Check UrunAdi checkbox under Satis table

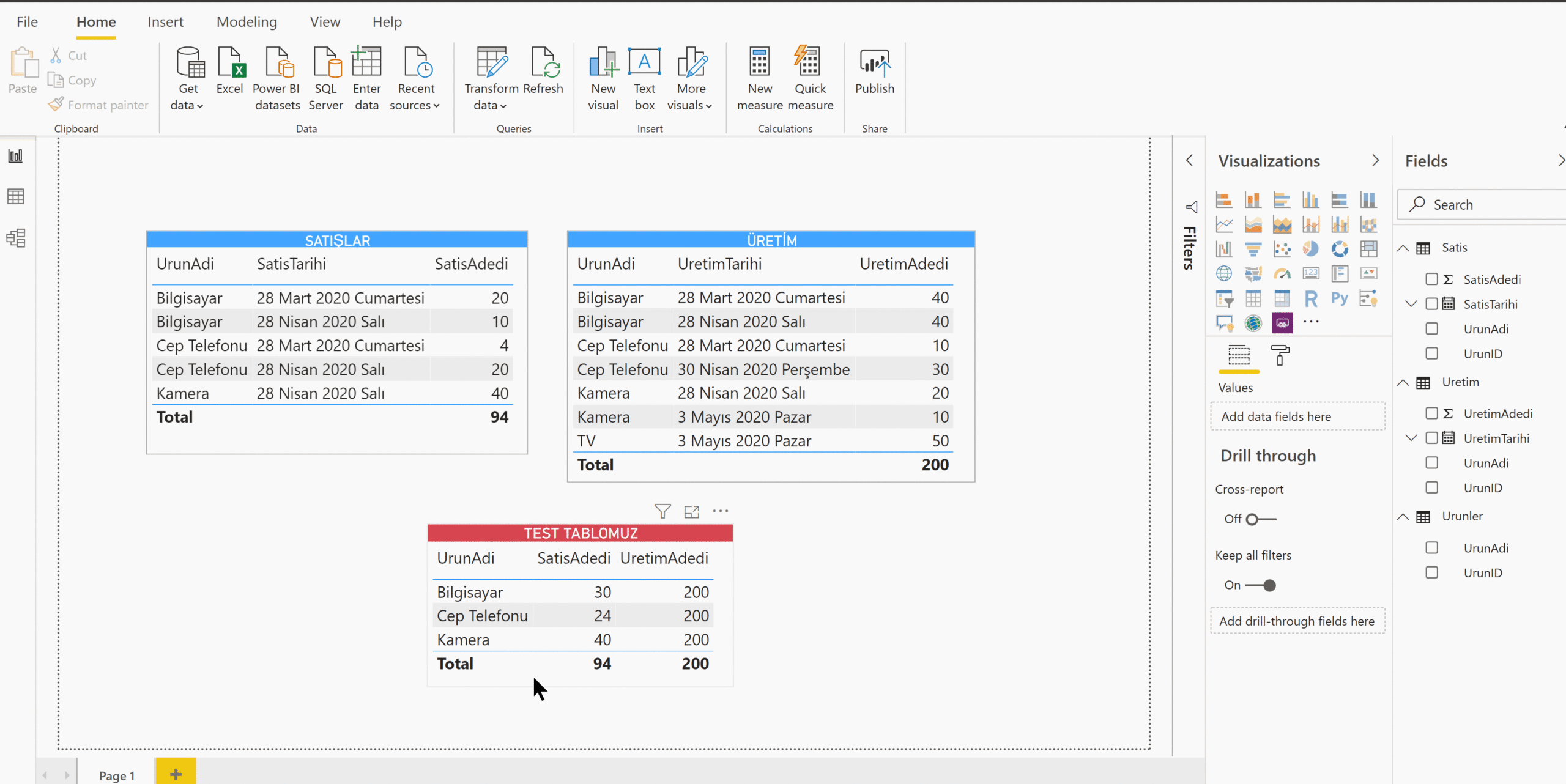(x=1431, y=329)
